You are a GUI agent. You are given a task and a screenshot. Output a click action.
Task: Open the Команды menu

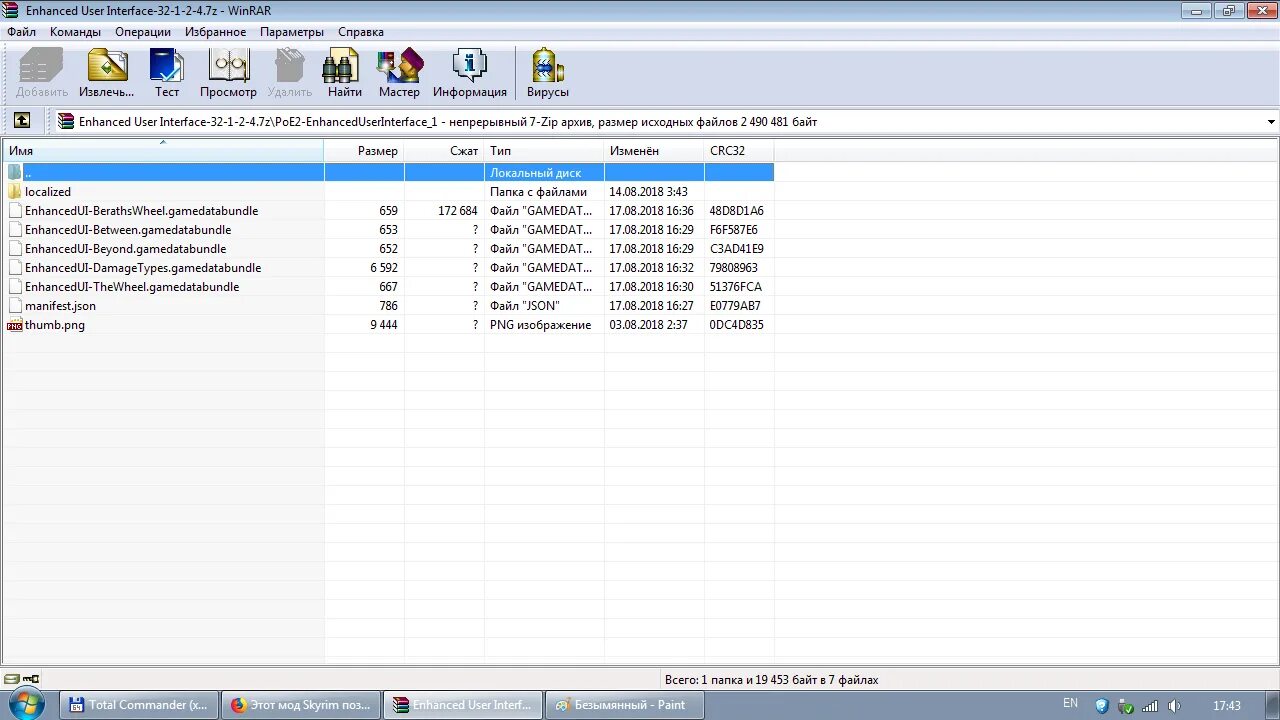(x=75, y=32)
